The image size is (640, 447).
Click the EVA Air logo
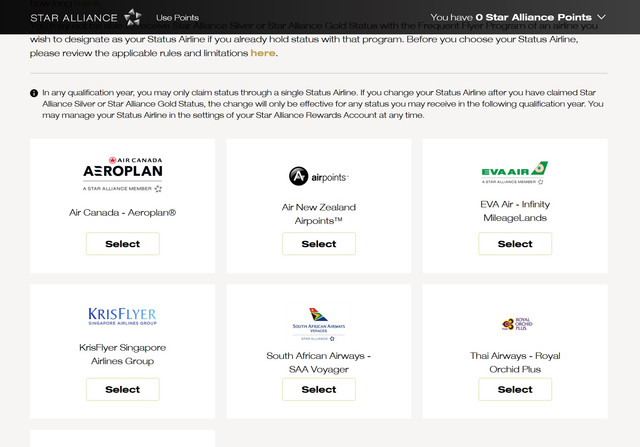tap(515, 173)
